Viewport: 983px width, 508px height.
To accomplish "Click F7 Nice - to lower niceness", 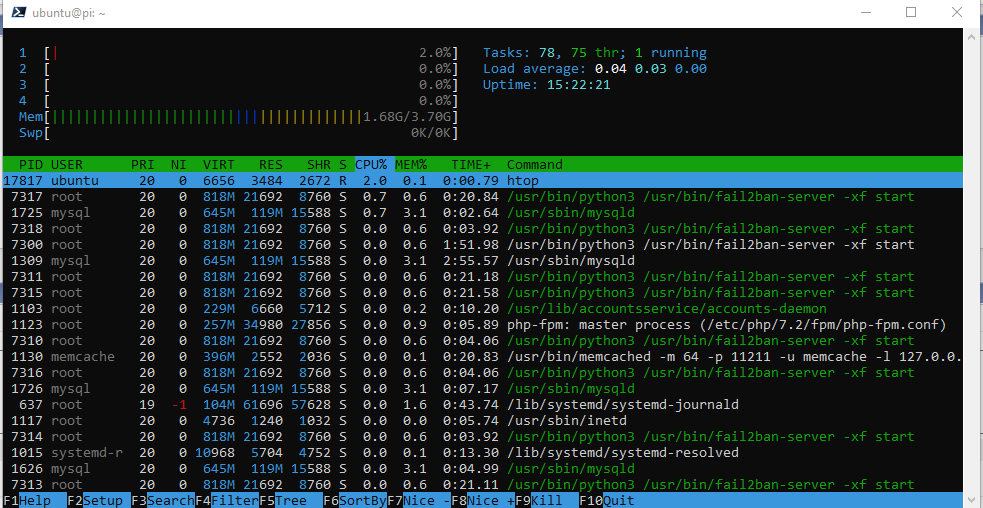I will [419, 500].
